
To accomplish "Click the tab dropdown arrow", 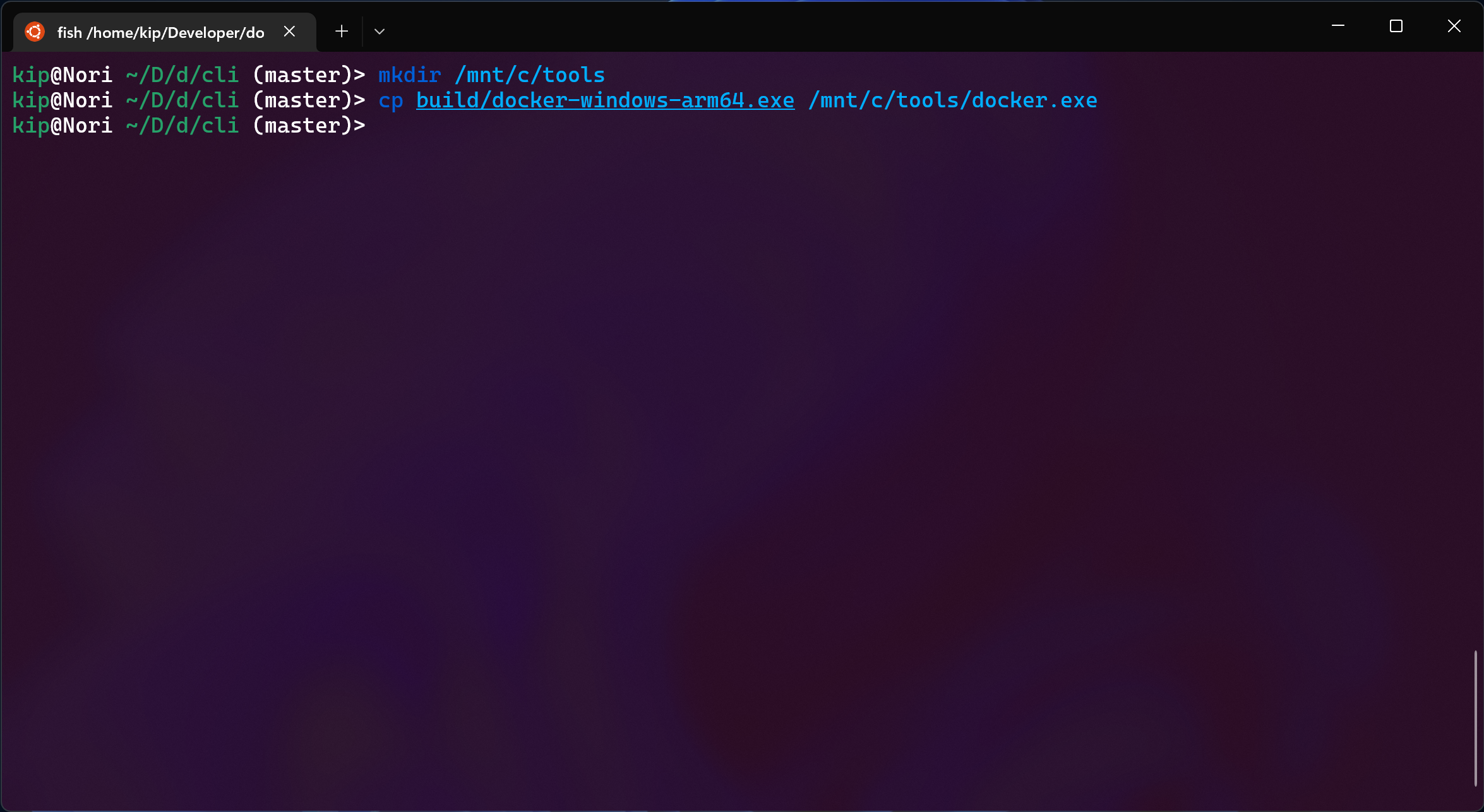I will point(380,31).
